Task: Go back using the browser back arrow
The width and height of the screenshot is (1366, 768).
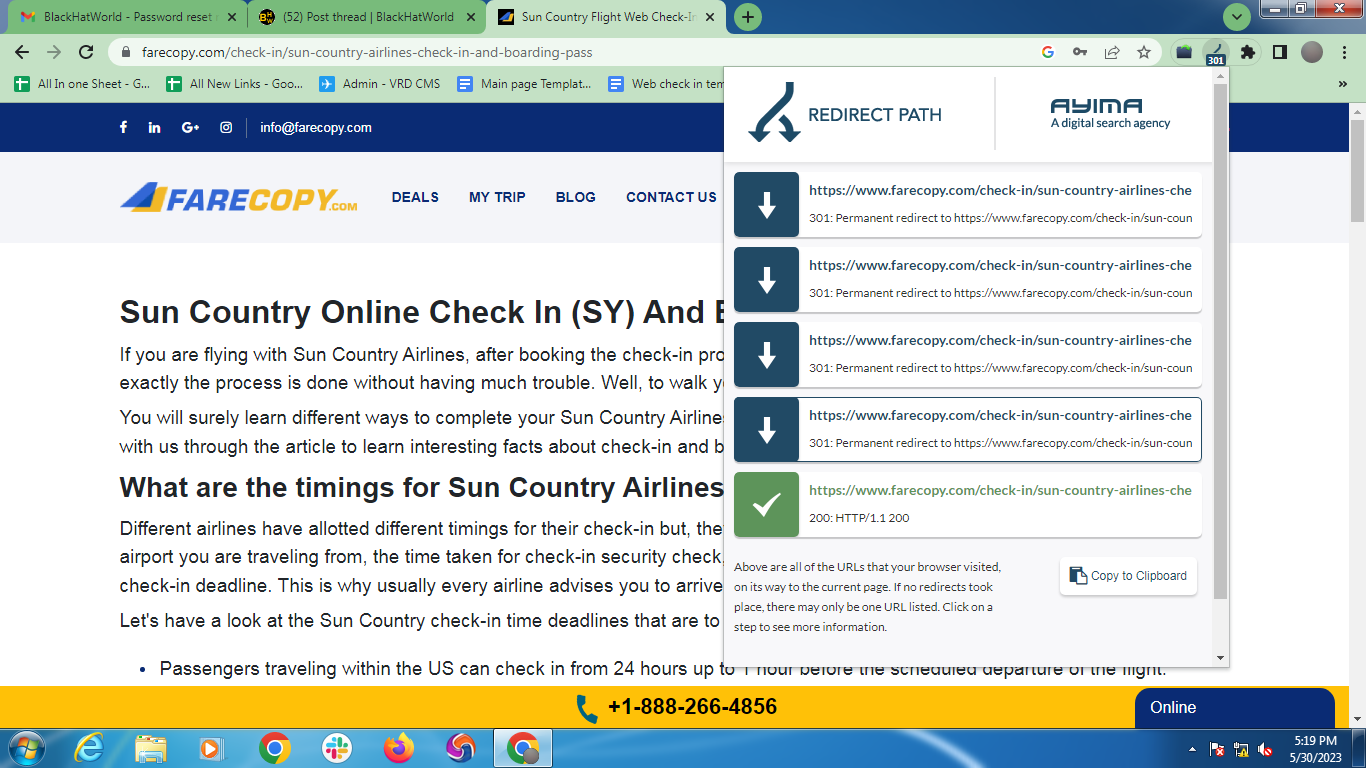Action: click(22, 52)
